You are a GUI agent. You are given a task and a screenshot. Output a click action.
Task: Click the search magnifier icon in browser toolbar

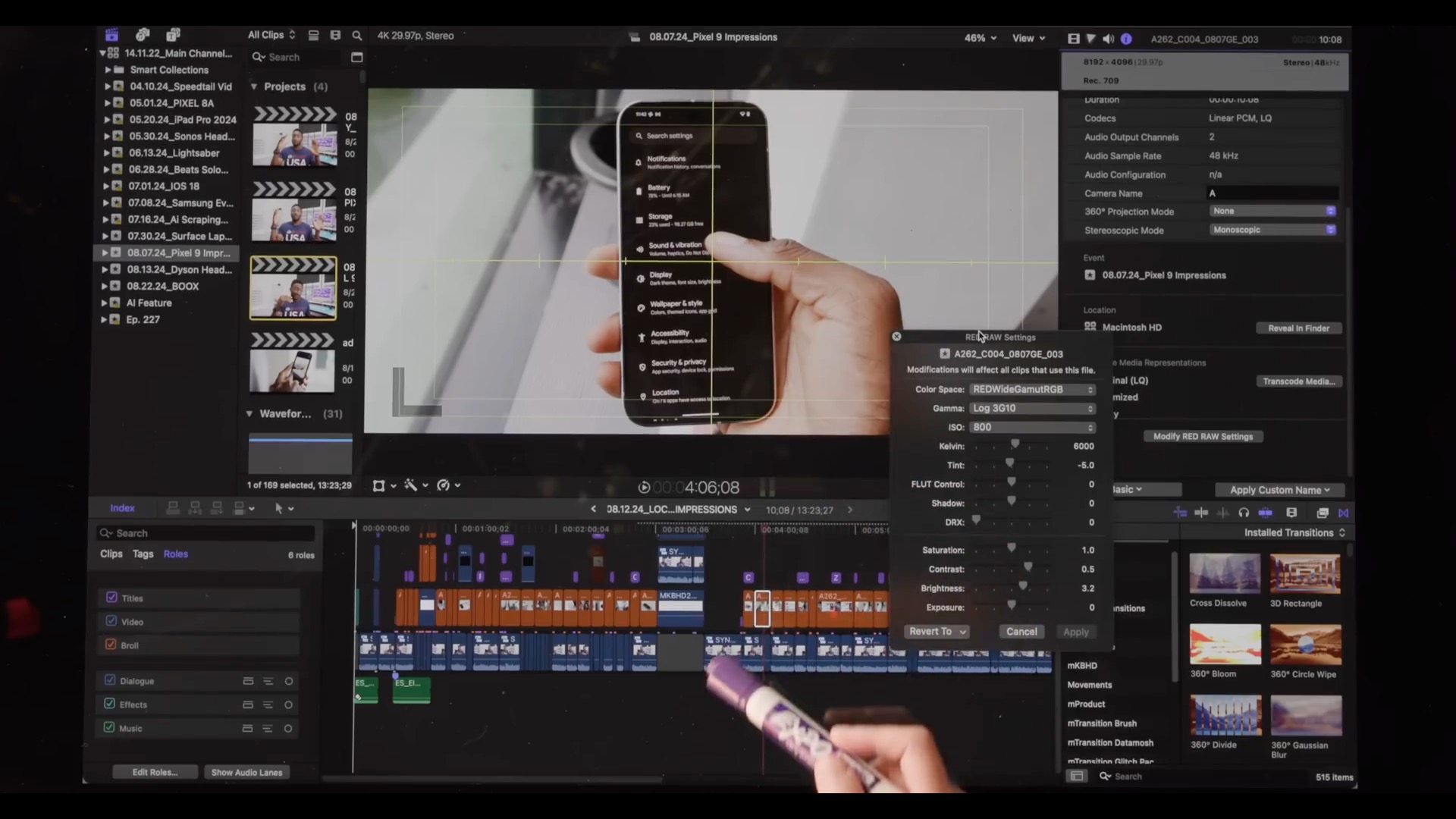coord(357,36)
